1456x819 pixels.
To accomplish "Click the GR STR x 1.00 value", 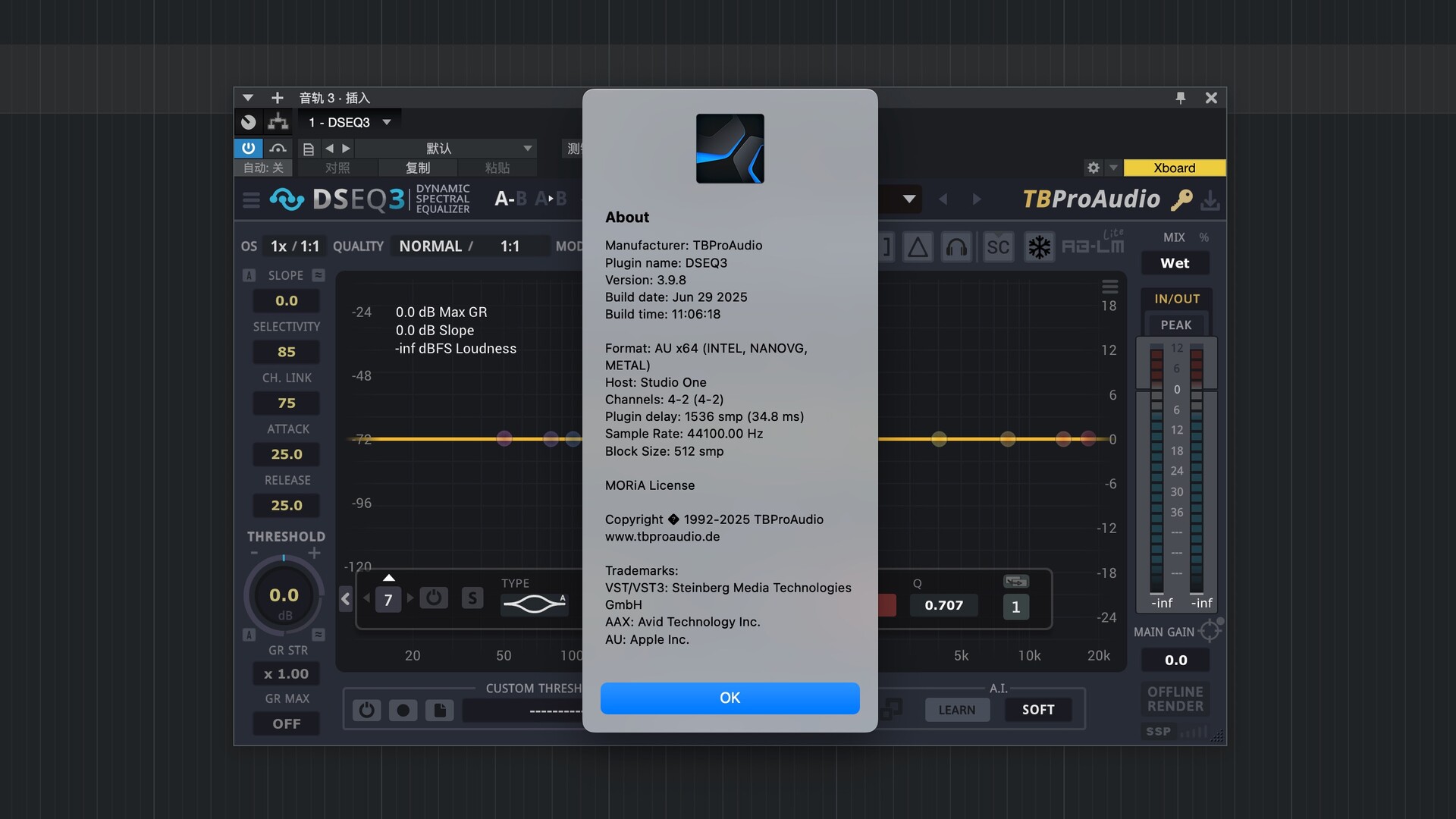I will pyautogui.click(x=286, y=674).
